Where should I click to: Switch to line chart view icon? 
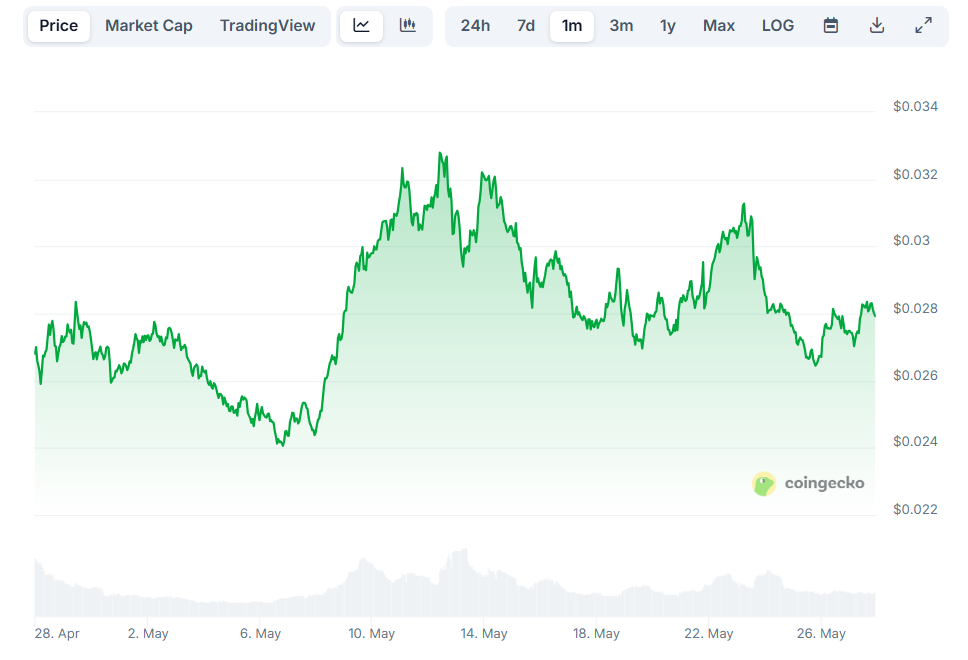pyautogui.click(x=361, y=25)
